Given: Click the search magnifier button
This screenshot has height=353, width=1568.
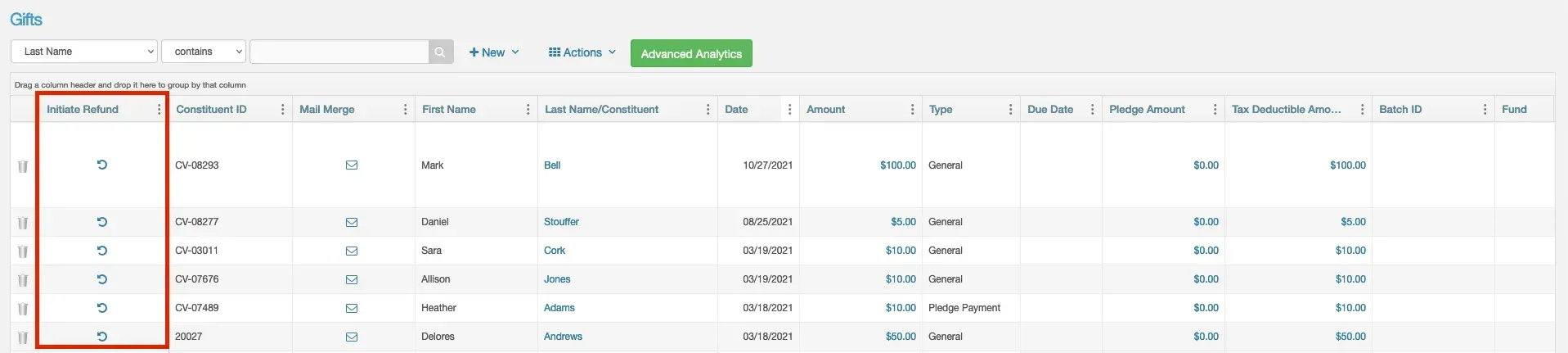Looking at the screenshot, I should tap(440, 52).
